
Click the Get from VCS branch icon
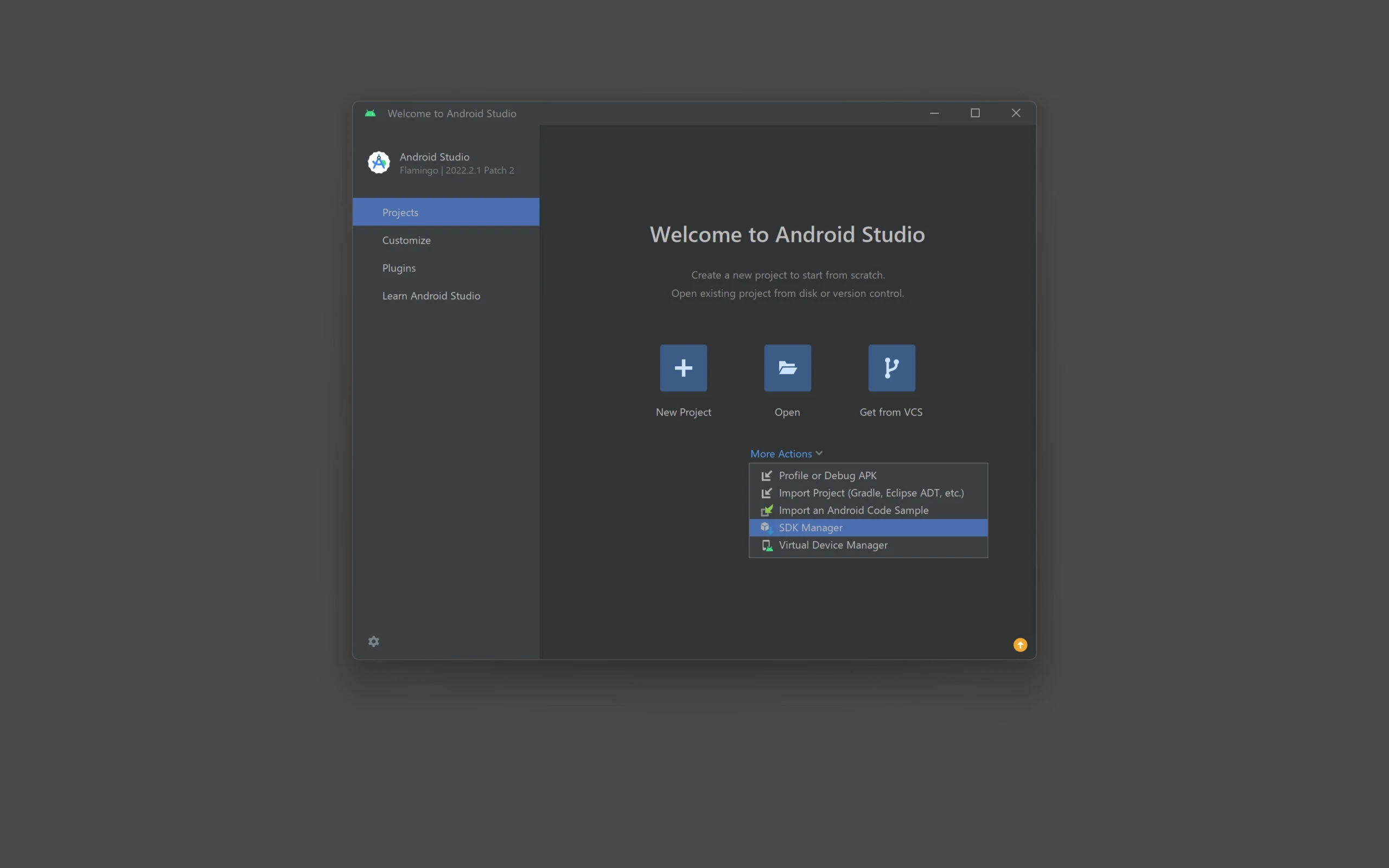coord(891,368)
